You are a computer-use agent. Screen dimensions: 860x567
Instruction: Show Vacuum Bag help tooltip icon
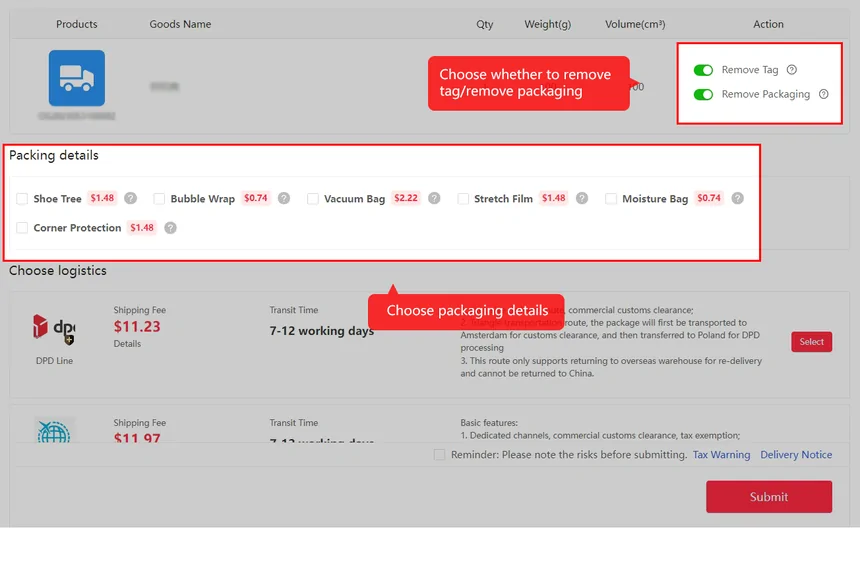click(x=434, y=198)
